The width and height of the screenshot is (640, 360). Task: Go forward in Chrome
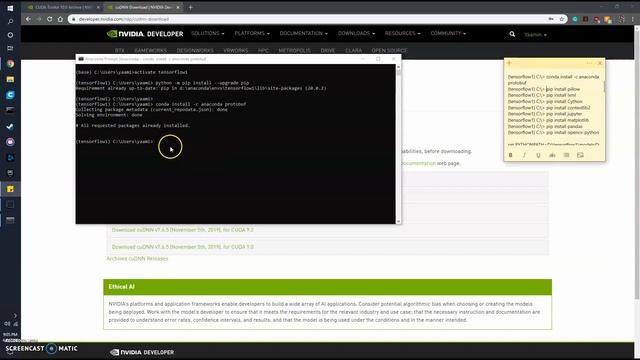pyautogui.click(x=39, y=19)
